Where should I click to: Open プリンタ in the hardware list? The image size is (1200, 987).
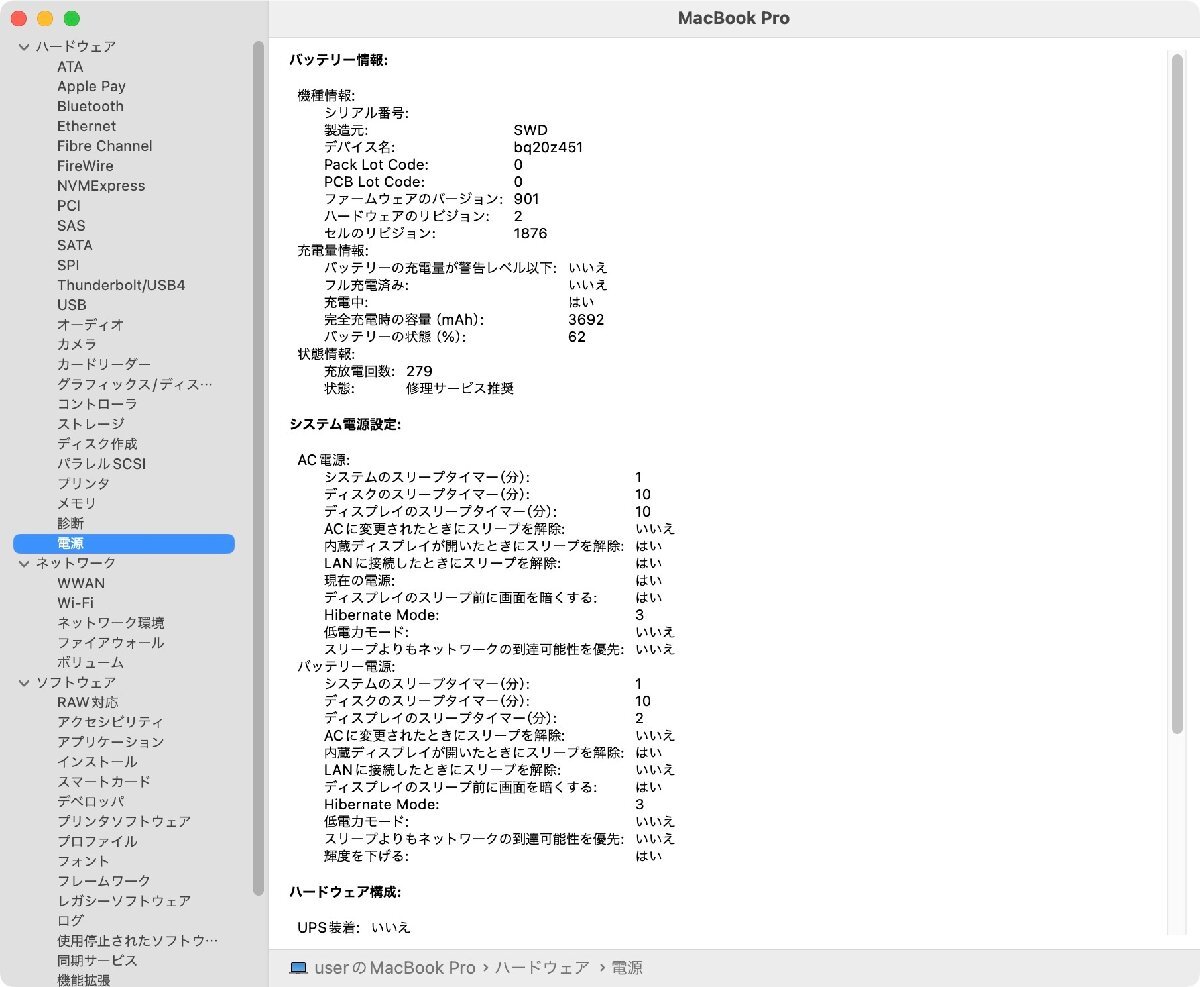click(83, 484)
